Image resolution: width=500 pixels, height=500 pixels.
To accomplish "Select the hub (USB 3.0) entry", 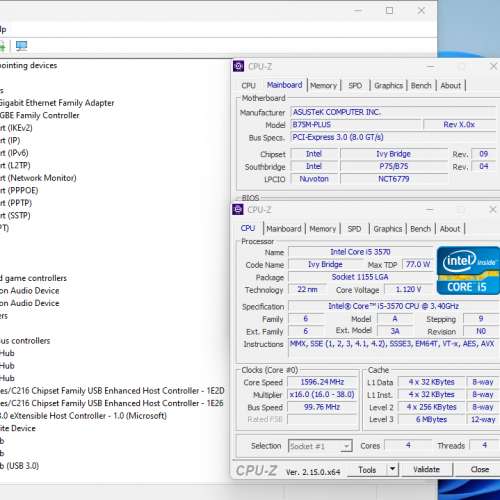I will [19, 466].
